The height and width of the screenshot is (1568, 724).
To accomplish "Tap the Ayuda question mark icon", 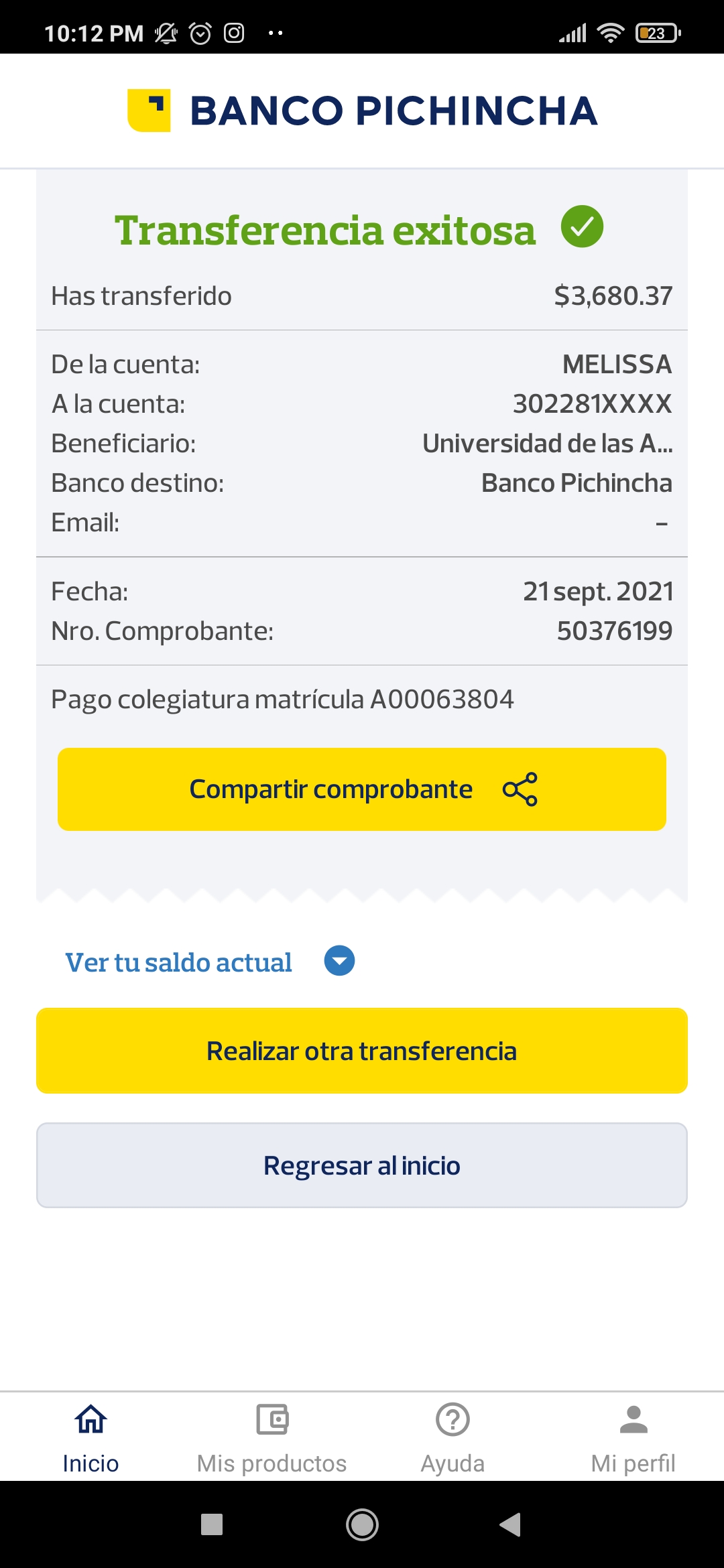I will point(452,1419).
